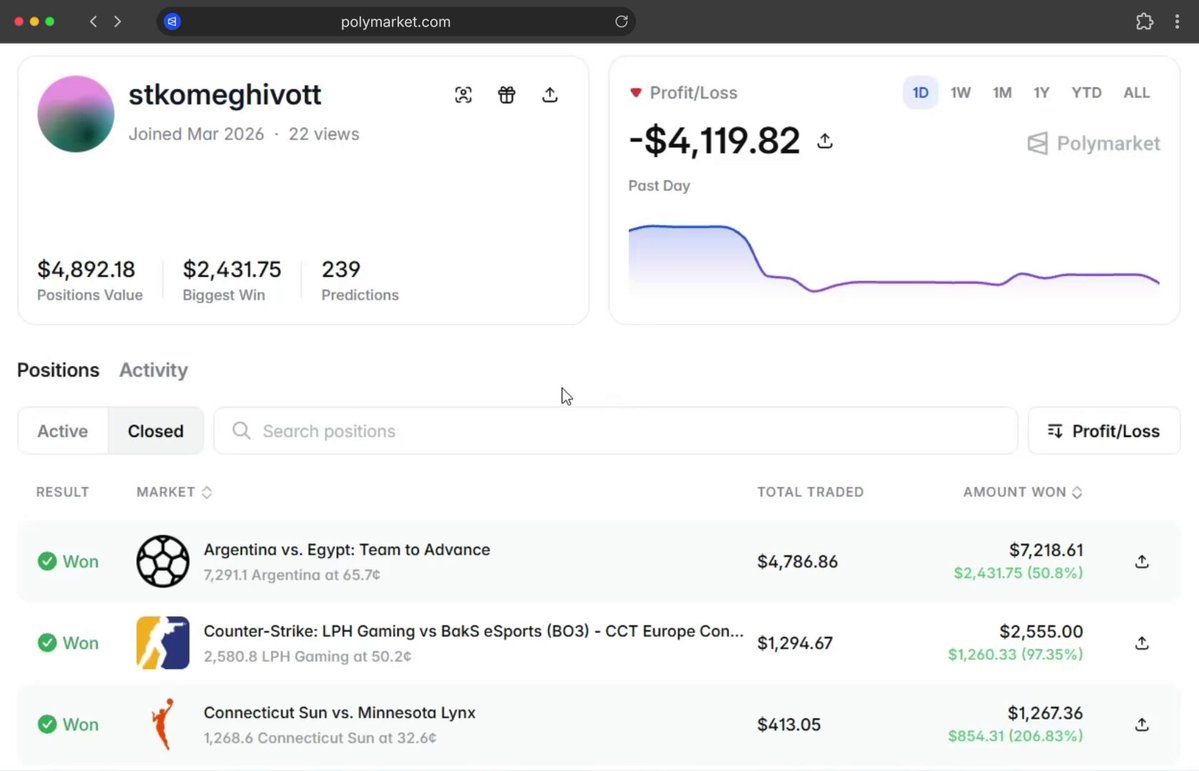Screen dimensions: 1199x771
Task: Open the Profit/Loss sort dropdown
Action: click(x=1103, y=431)
